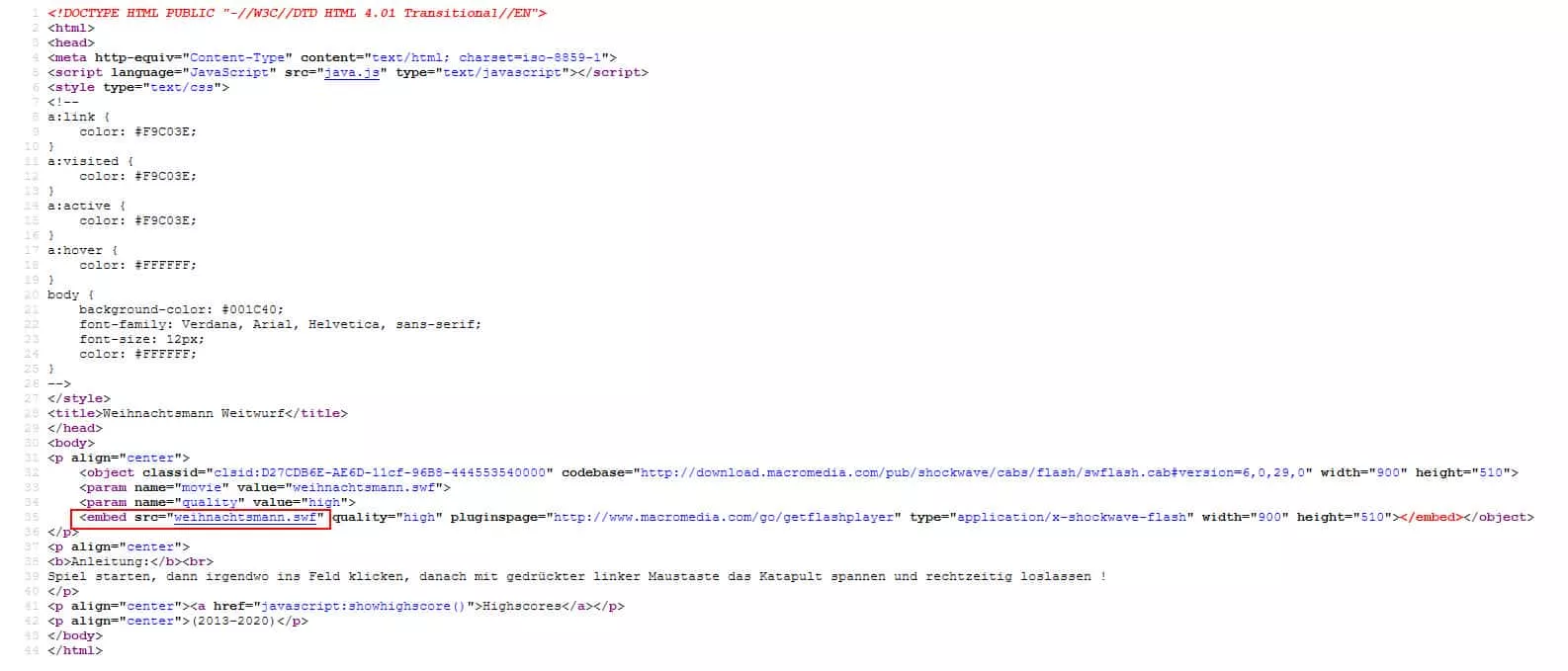1568x671 pixels.
Task: Click the (2013-2020) paragraph text
Action: coord(233,621)
